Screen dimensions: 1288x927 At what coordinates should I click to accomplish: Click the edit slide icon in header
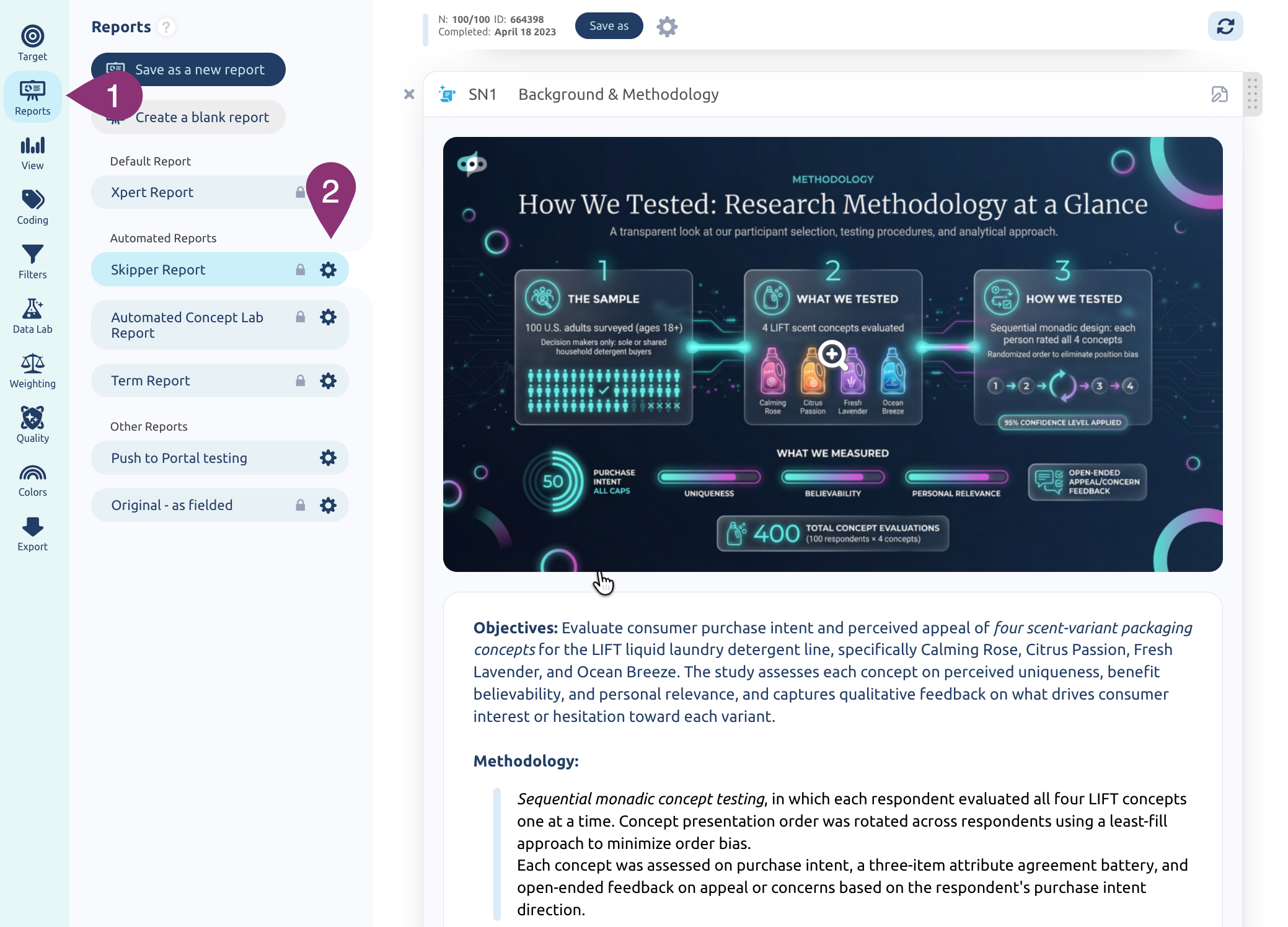pos(1219,94)
